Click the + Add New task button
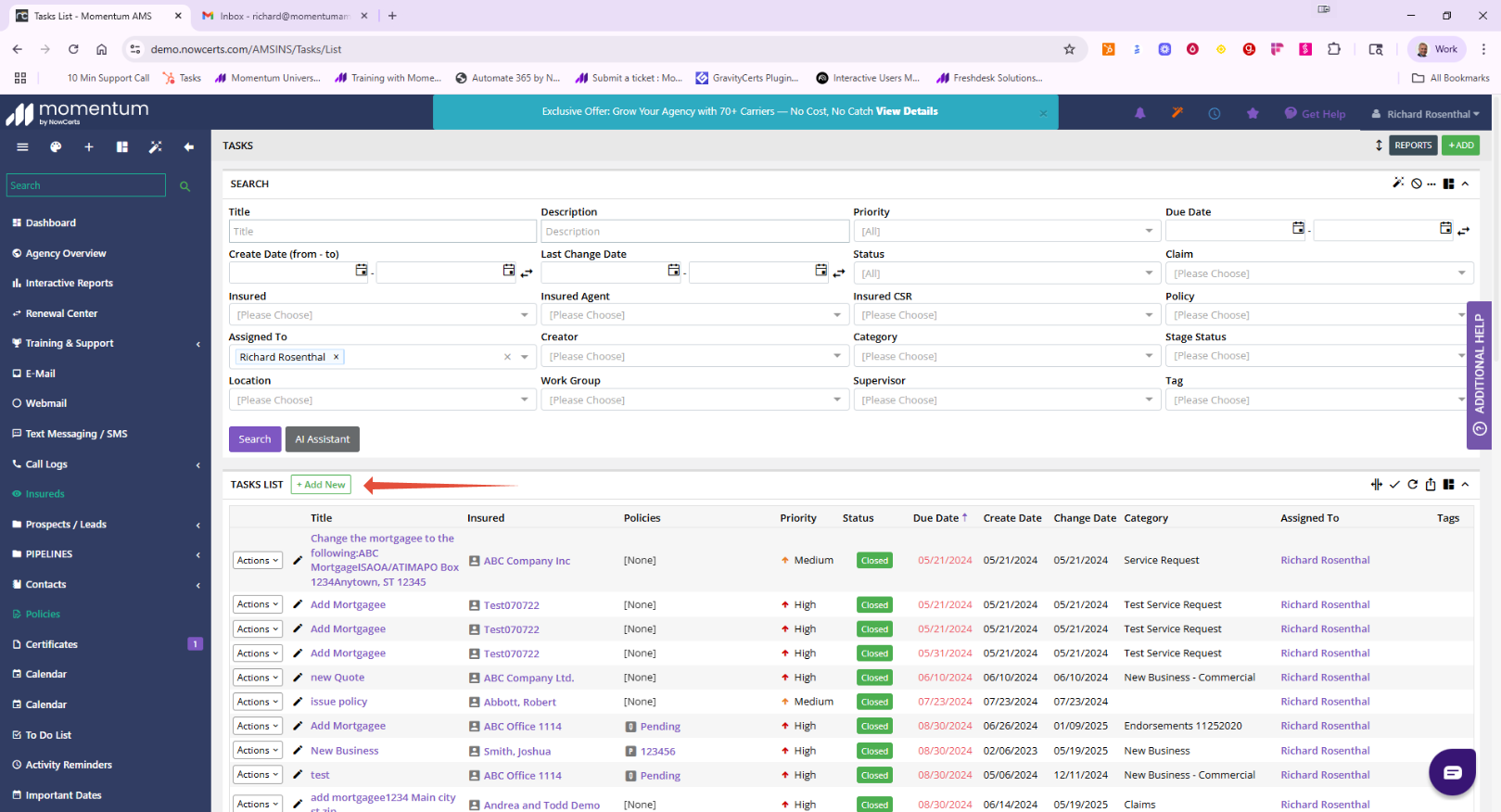 click(x=321, y=485)
